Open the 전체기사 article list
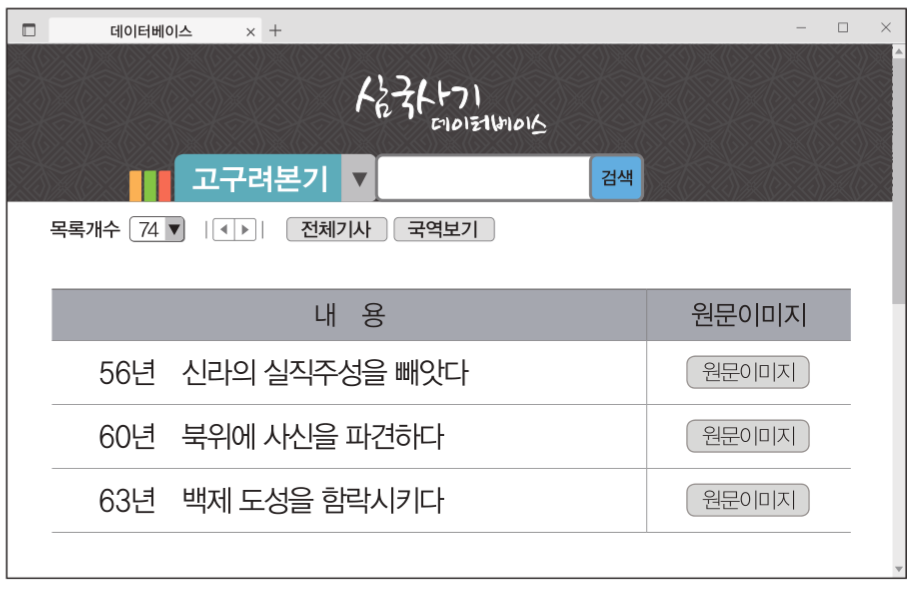Viewport: 918px width, 593px height. click(336, 229)
